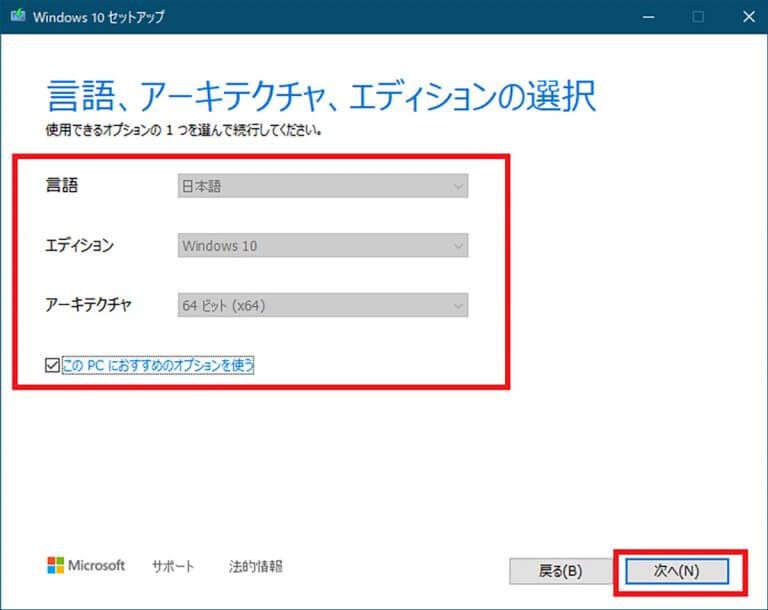Click the アーキテクチャ label
Viewport: 768px width, 610px height.
click(x=88, y=305)
